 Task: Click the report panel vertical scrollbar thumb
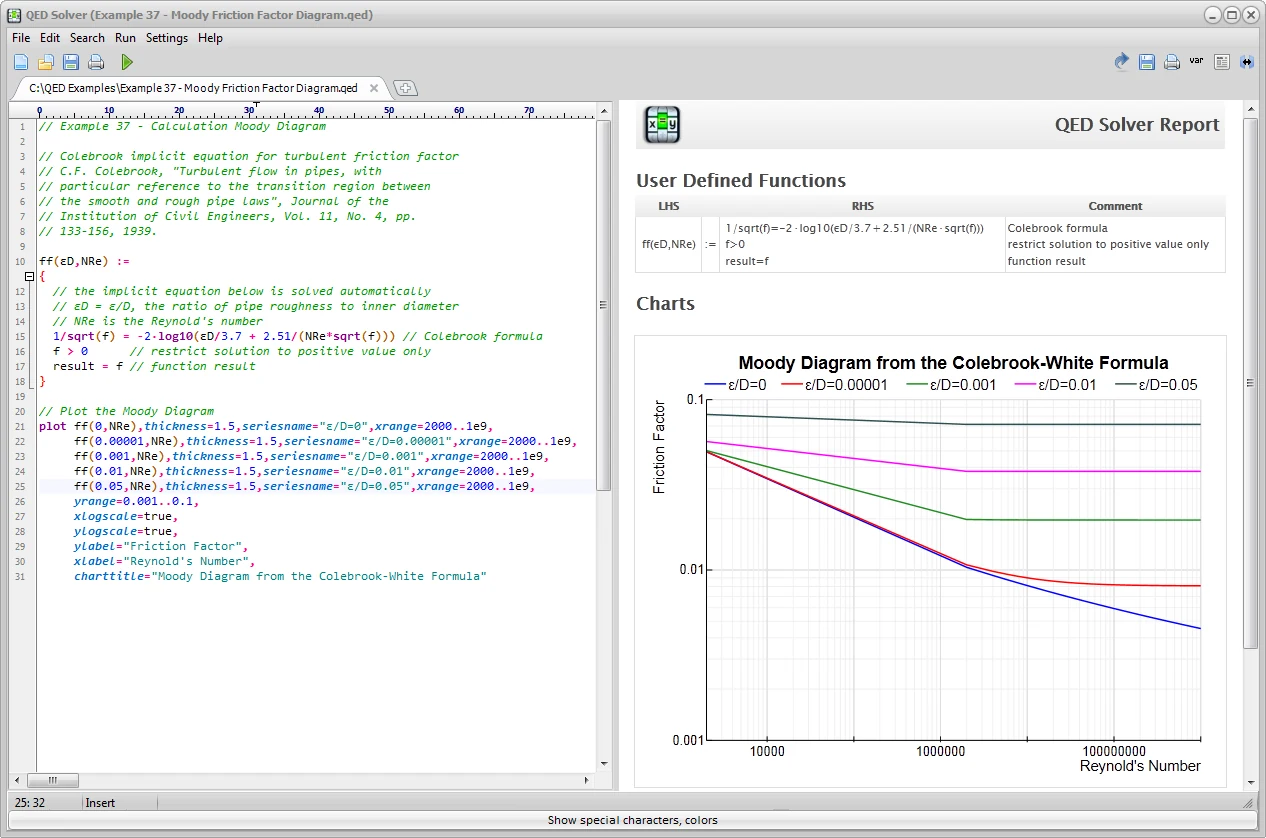[1250, 383]
